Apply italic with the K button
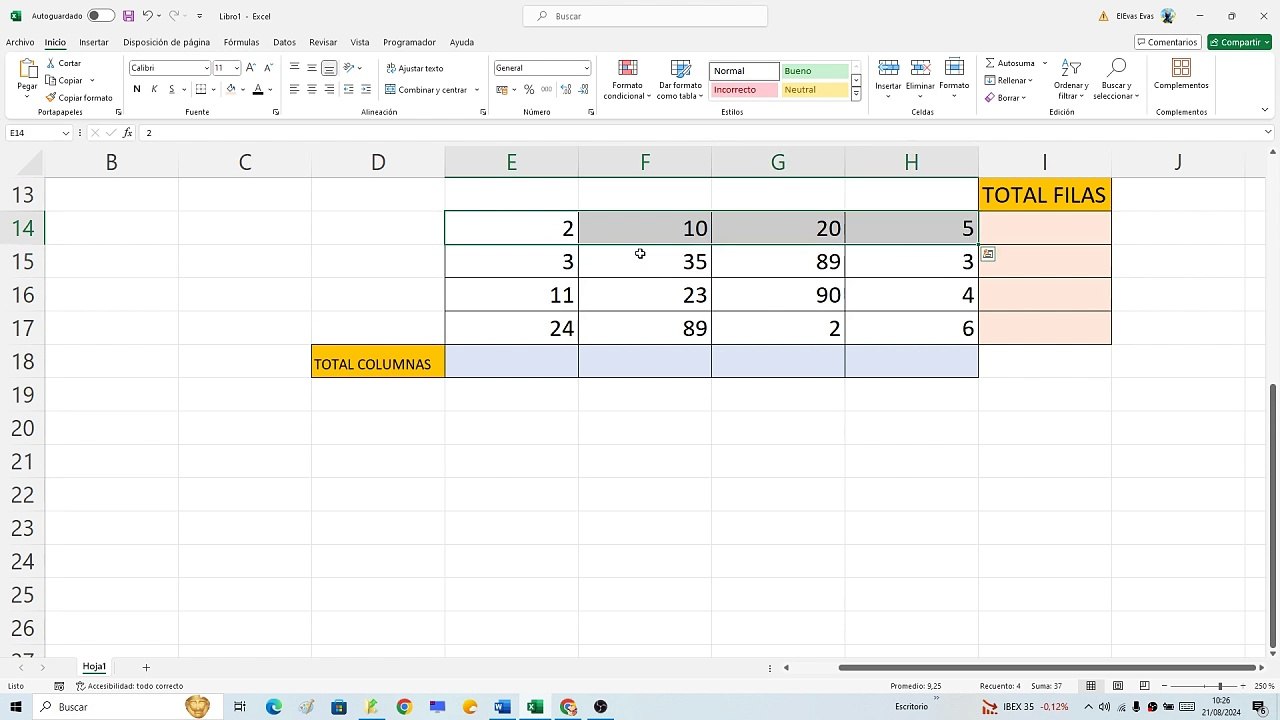This screenshot has height=720, width=1280. 154,89
